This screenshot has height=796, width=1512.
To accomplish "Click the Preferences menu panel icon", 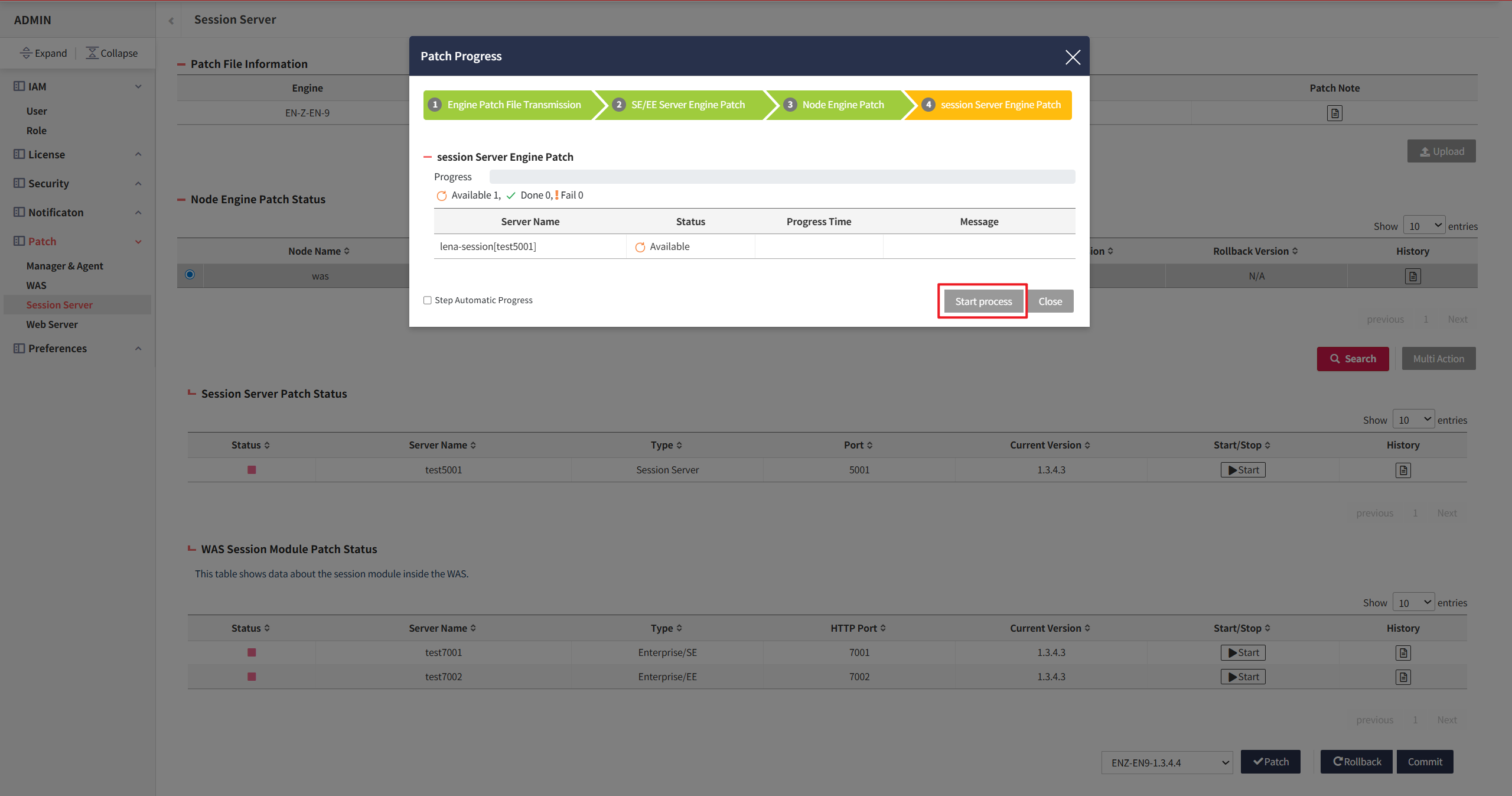I will pos(19,348).
